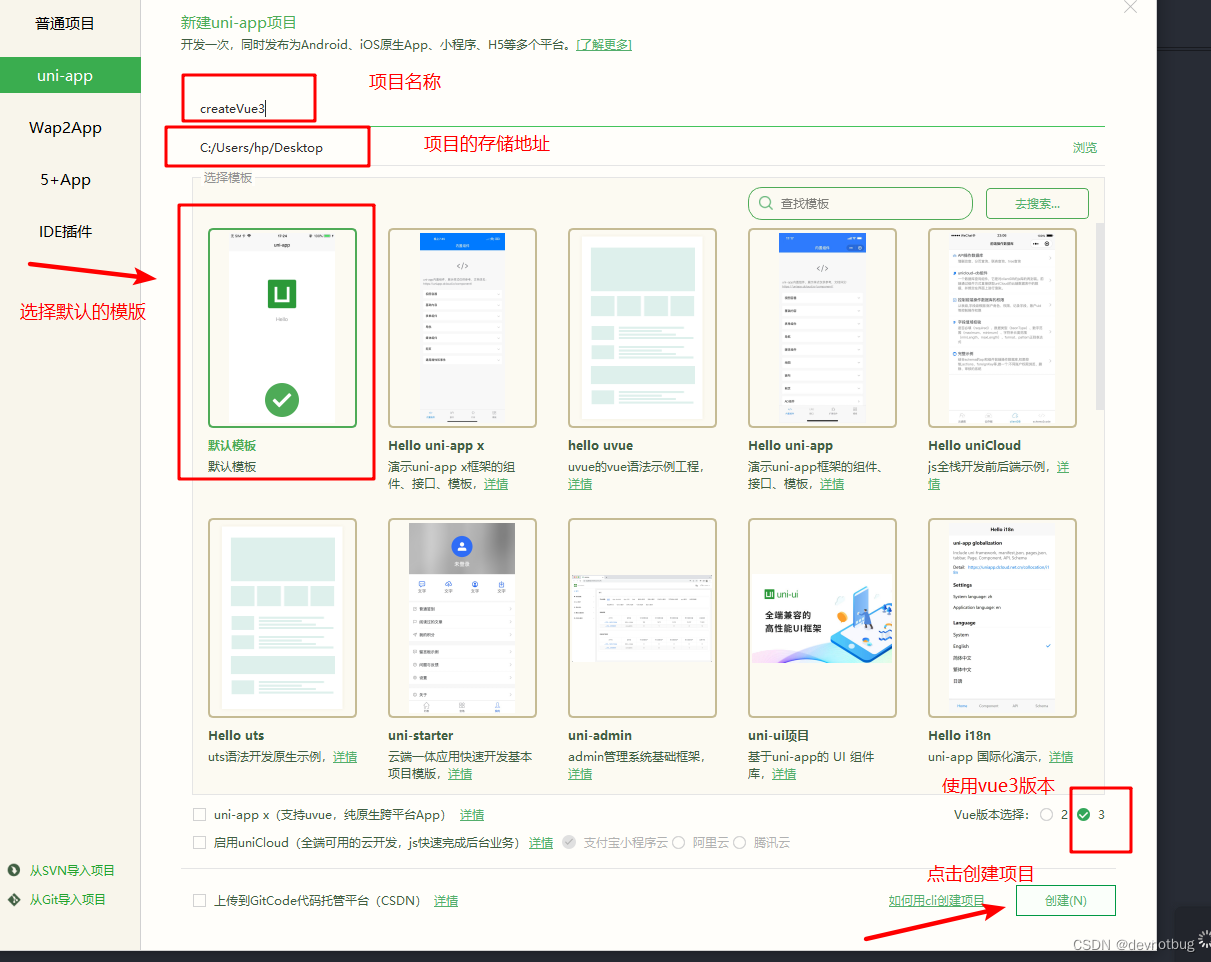Enable the 启用uniCloud checkbox
1211x962 pixels.
pyautogui.click(x=199, y=843)
